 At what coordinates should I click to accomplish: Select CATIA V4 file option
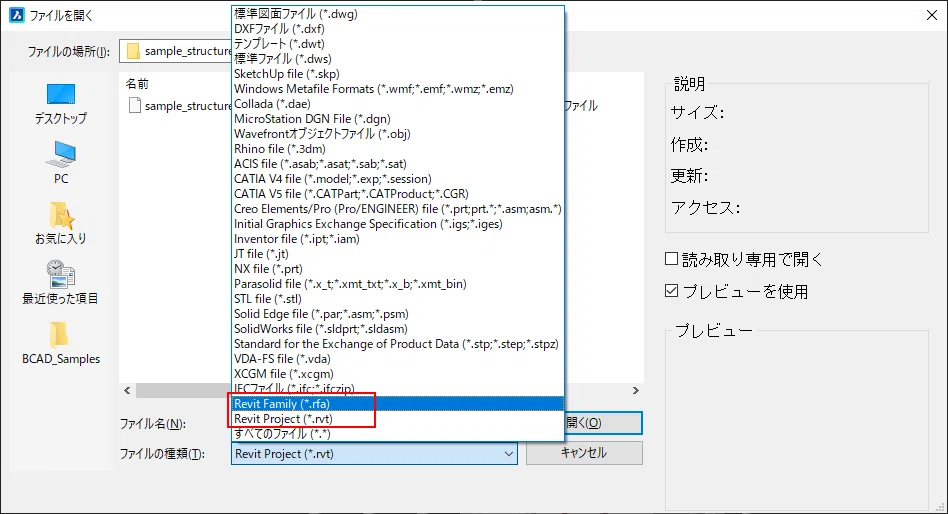(x=398, y=179)
